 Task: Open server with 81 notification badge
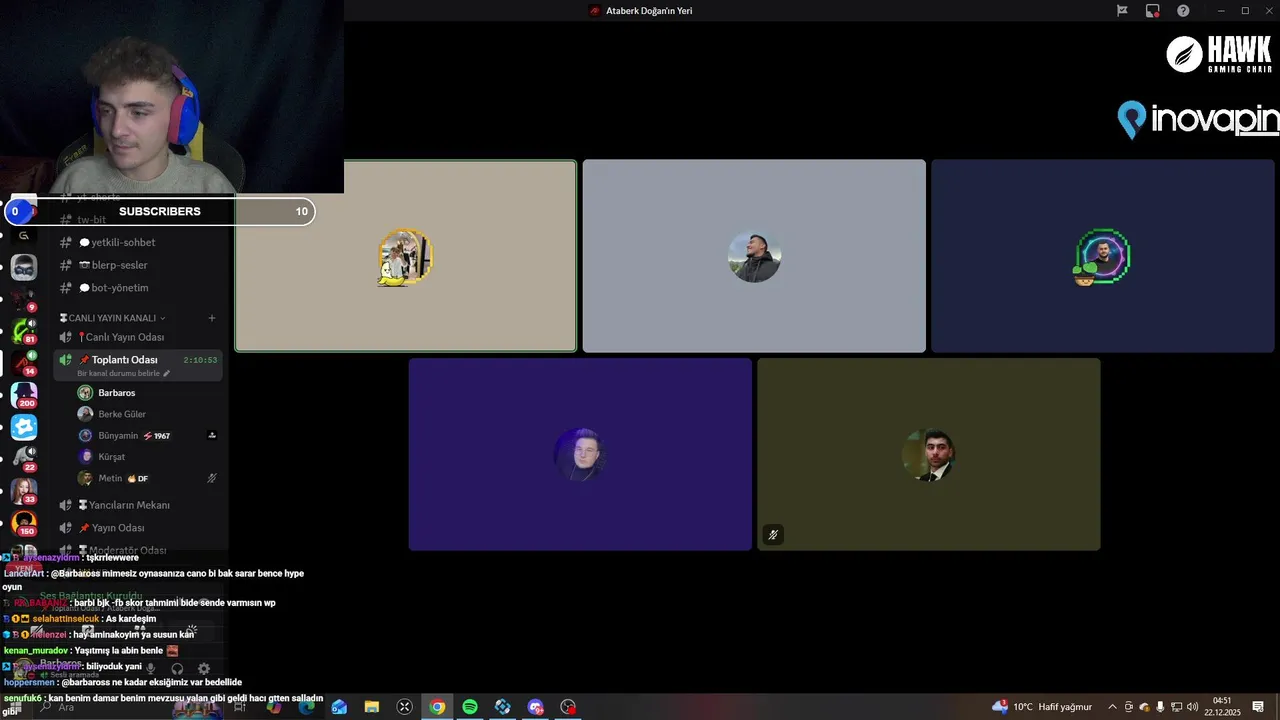point(24,331)
